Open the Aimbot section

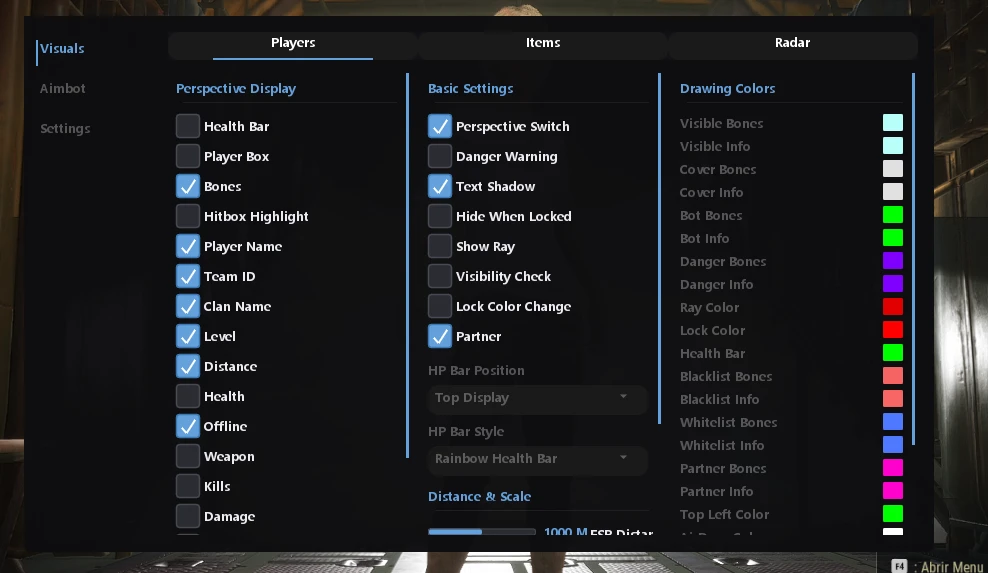[x=62, y=89]
